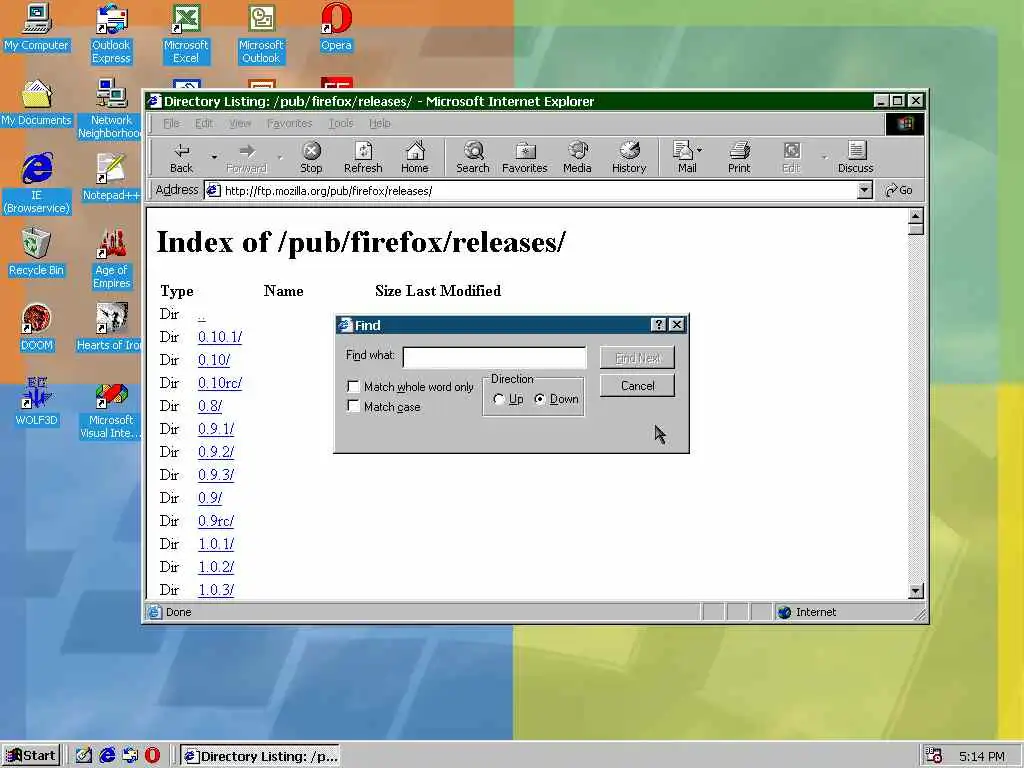Click the system tray clock showing 5:14 PM
This screenshot has height=768, width=1024.
click(982, 756)
